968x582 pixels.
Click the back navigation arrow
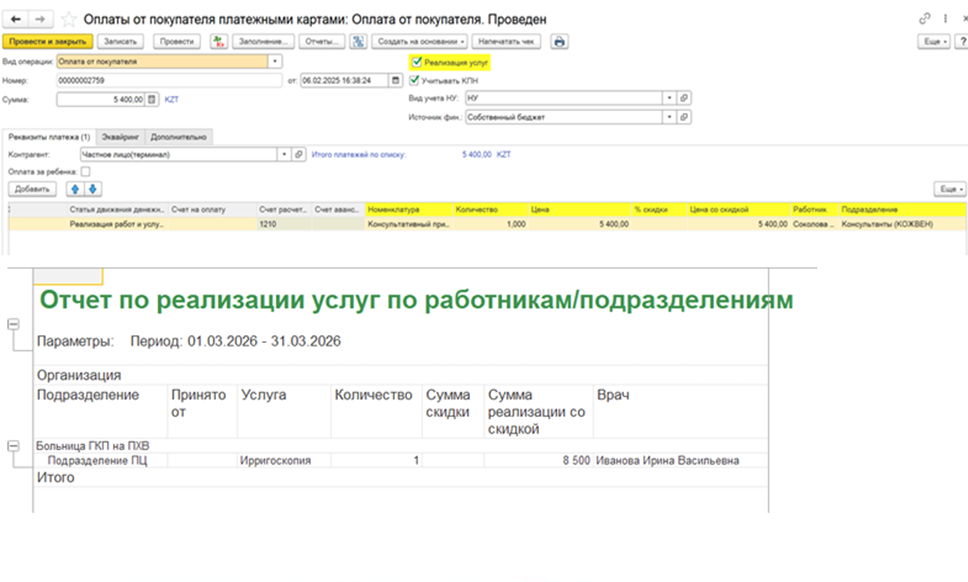click(16, 19)
